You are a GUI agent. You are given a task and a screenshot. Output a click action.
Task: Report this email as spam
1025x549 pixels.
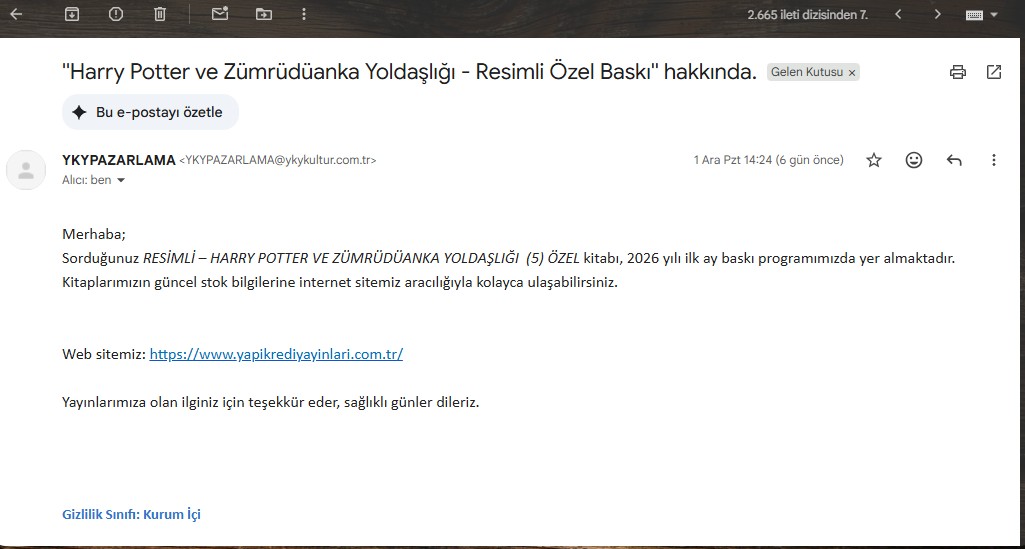(116, 14)
